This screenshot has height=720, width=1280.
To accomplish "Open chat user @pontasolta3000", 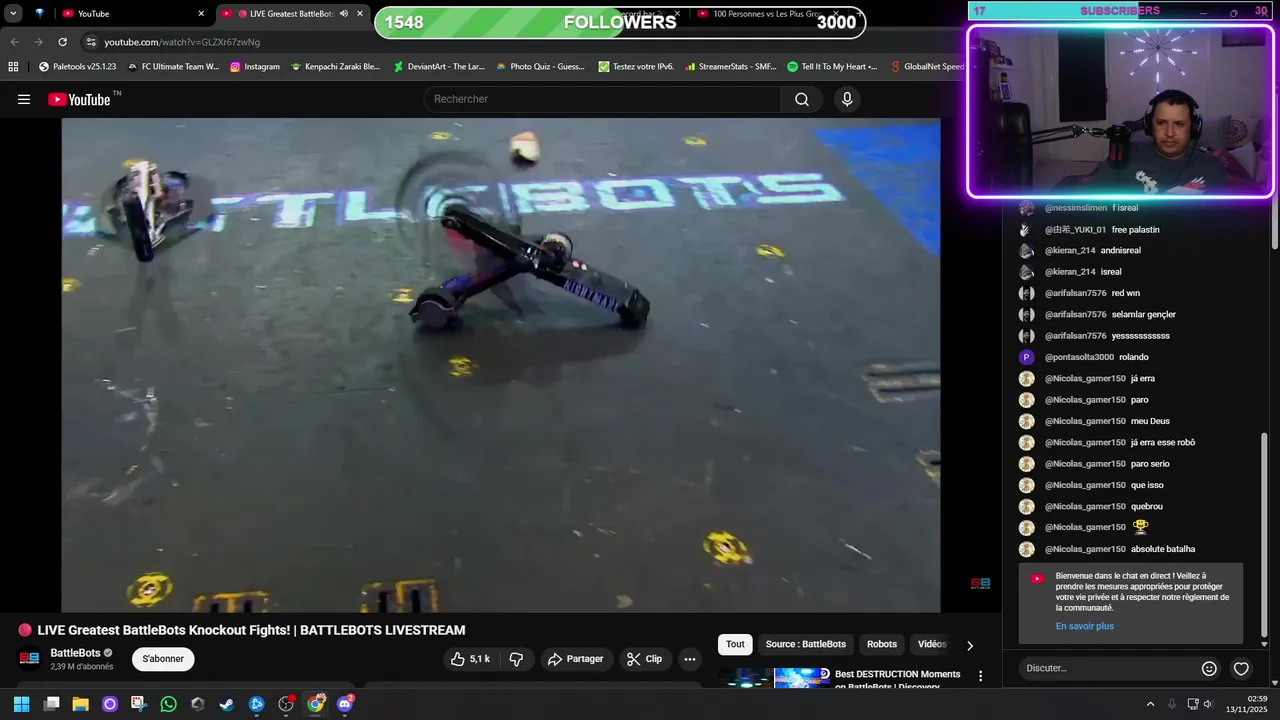I will click(x=1079, y=357).
